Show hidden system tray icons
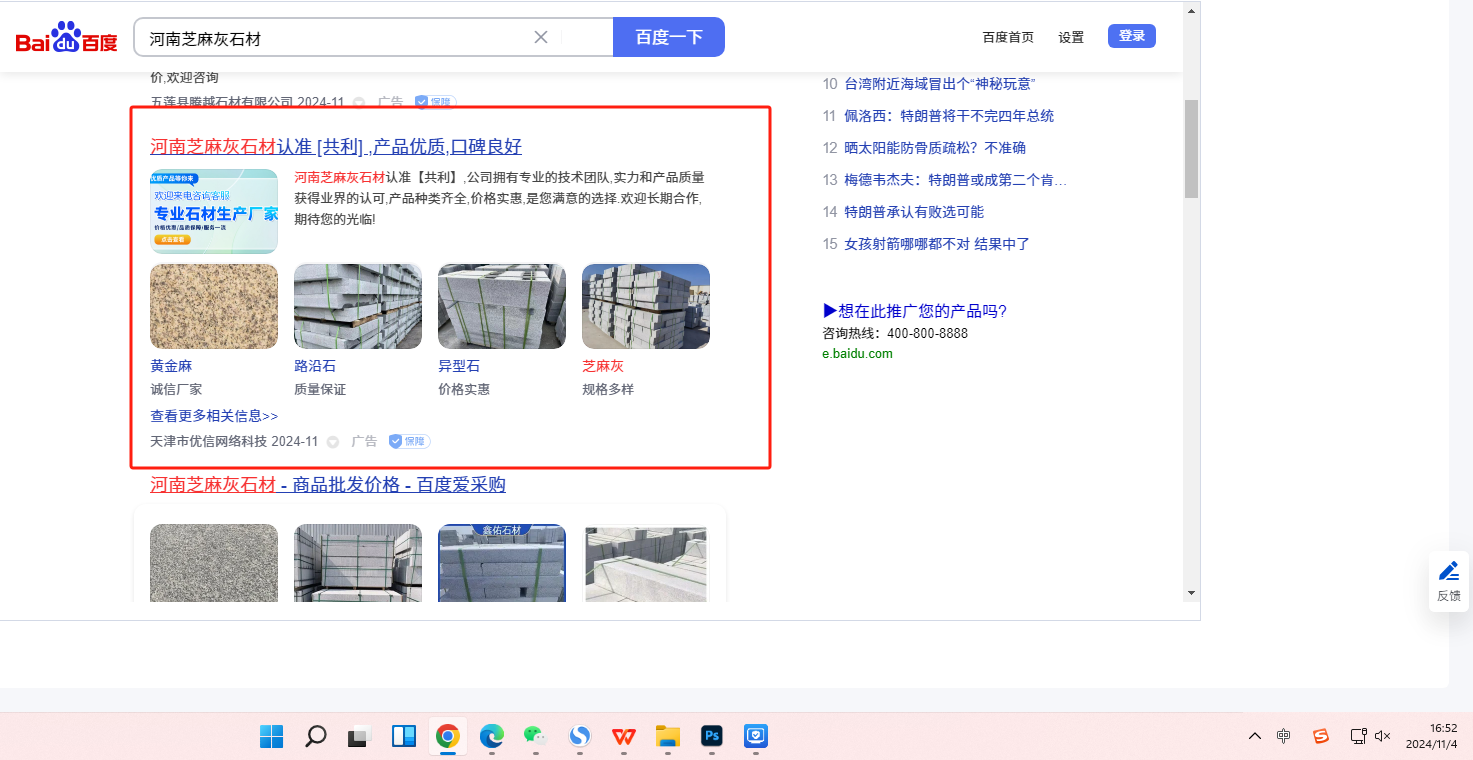 point(1254,736)
